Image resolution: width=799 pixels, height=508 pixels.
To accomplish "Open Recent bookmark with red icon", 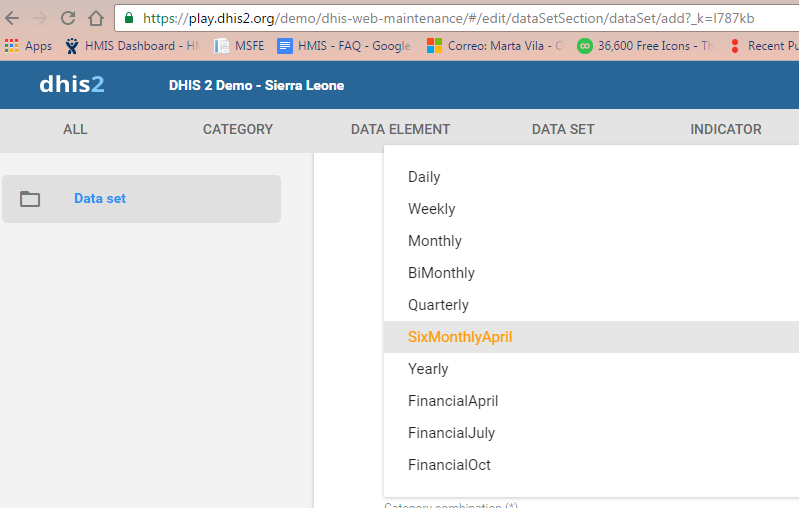I will click(764, 46).
